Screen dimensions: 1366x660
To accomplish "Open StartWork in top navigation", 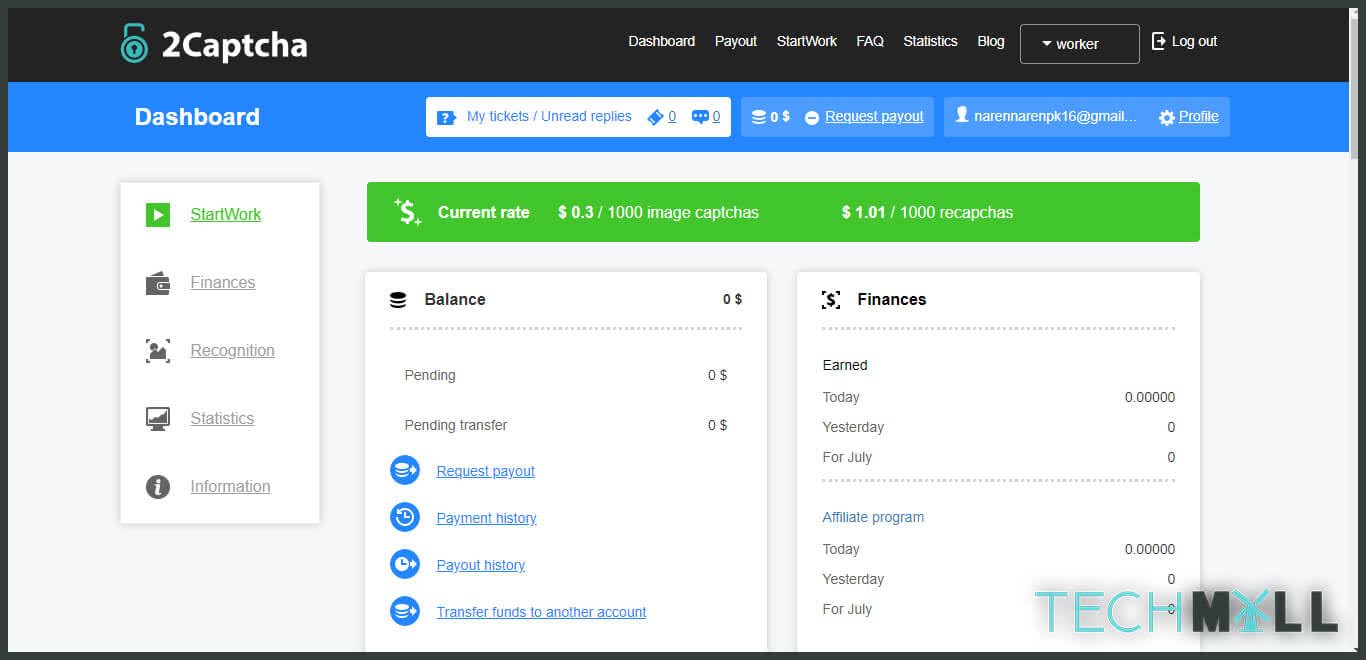I will (807, 41).
